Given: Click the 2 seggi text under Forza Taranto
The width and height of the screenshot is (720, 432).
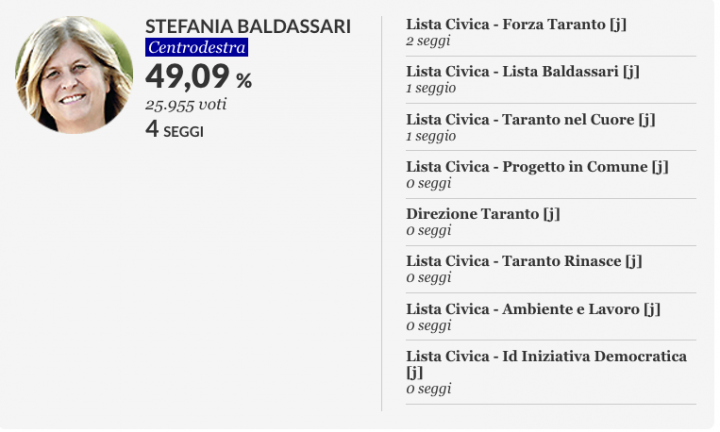Looking at the screenshot, I should pyautogui.click(x=428, y=41).
